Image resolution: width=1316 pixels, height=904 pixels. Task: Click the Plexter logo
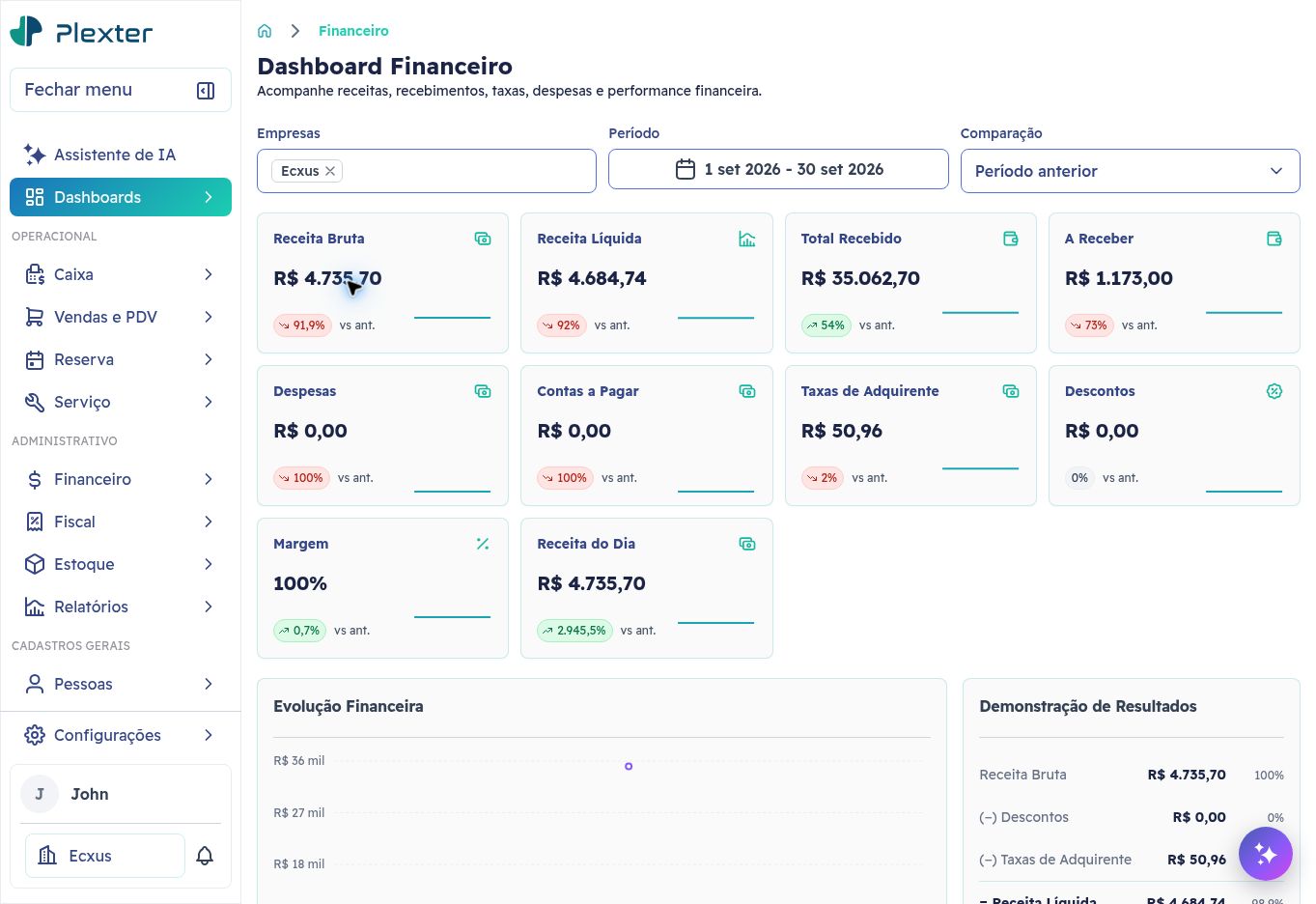pos(82,32)
